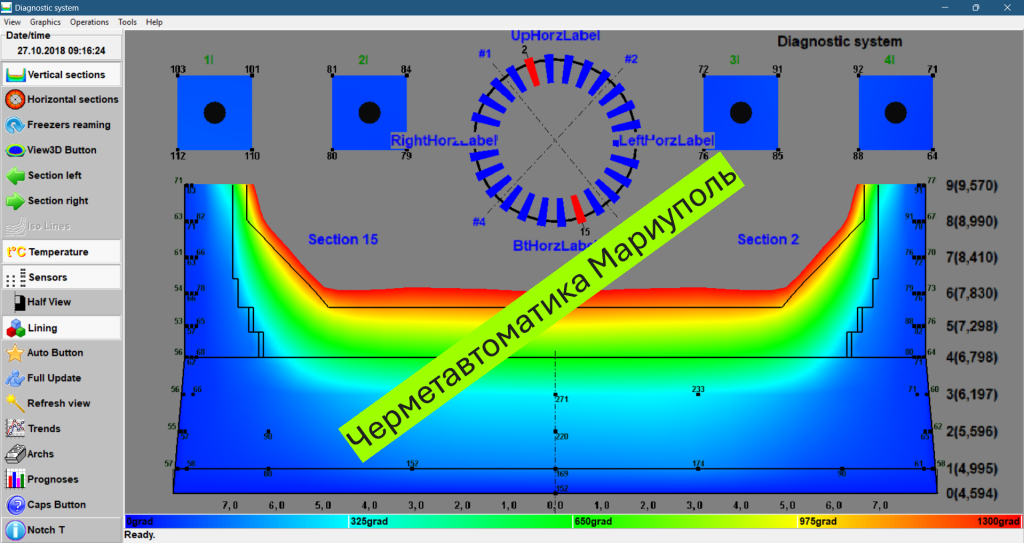Viewport: 1024px width, 543px height.
Task: Open the View menu
Action: click(x=12, y=22)
